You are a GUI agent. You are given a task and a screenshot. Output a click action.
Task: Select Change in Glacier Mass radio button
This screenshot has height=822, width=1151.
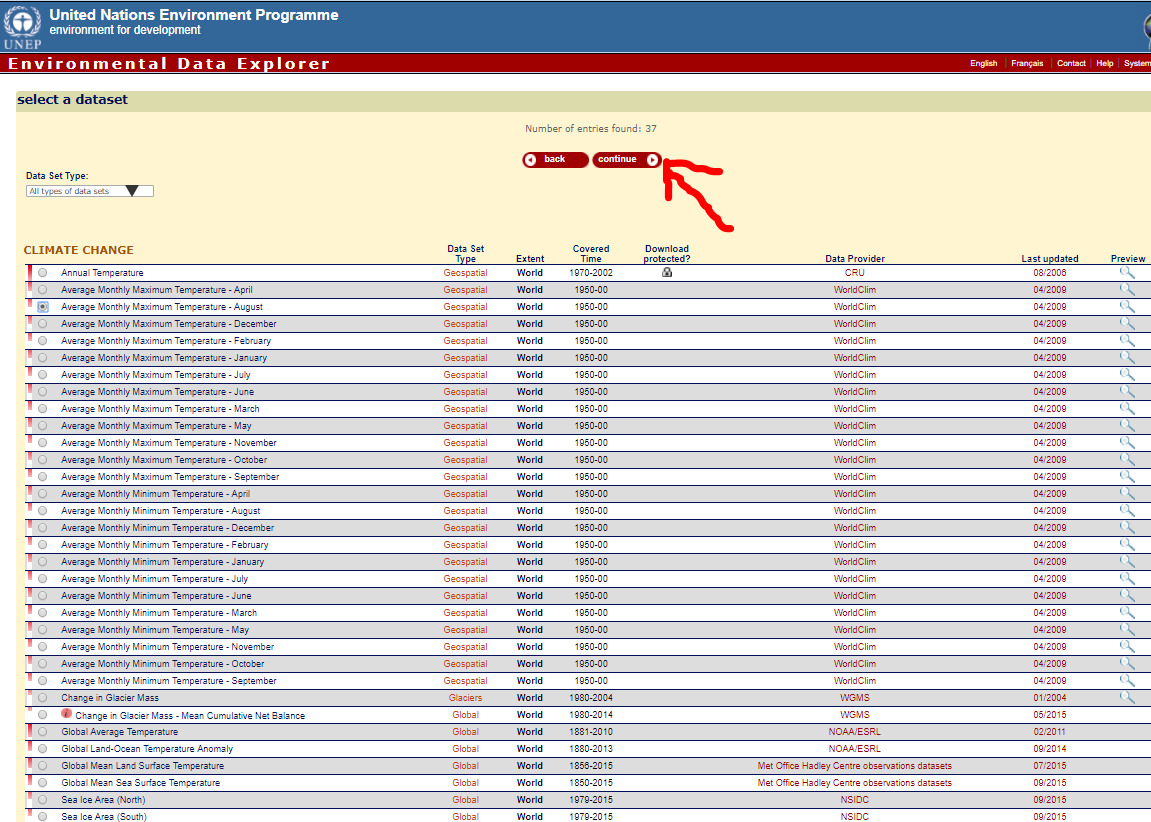43,698
